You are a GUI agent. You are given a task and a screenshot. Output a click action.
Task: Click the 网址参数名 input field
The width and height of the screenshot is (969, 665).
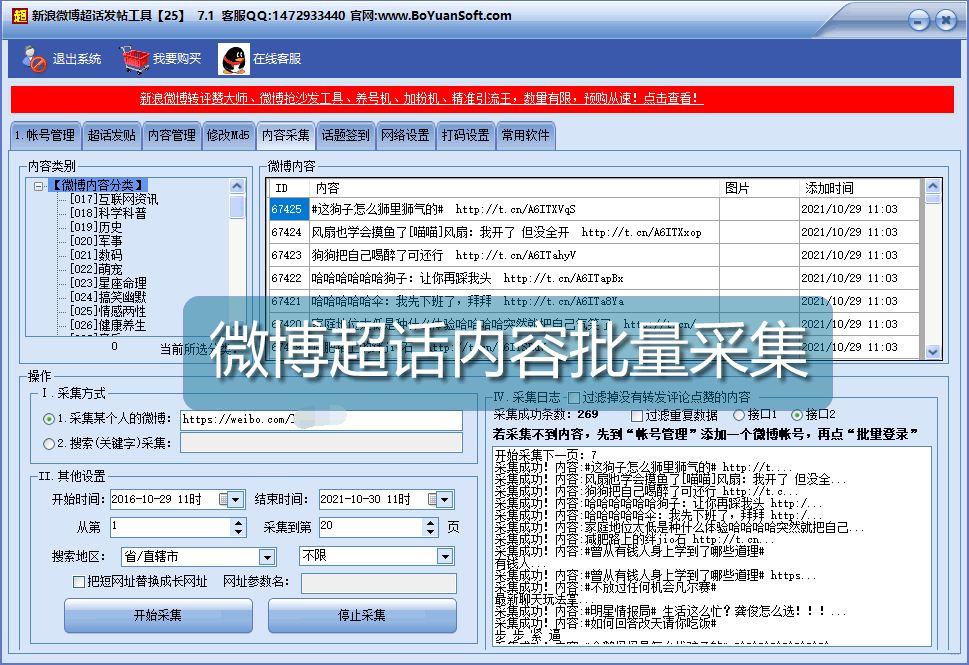(379, 583)
